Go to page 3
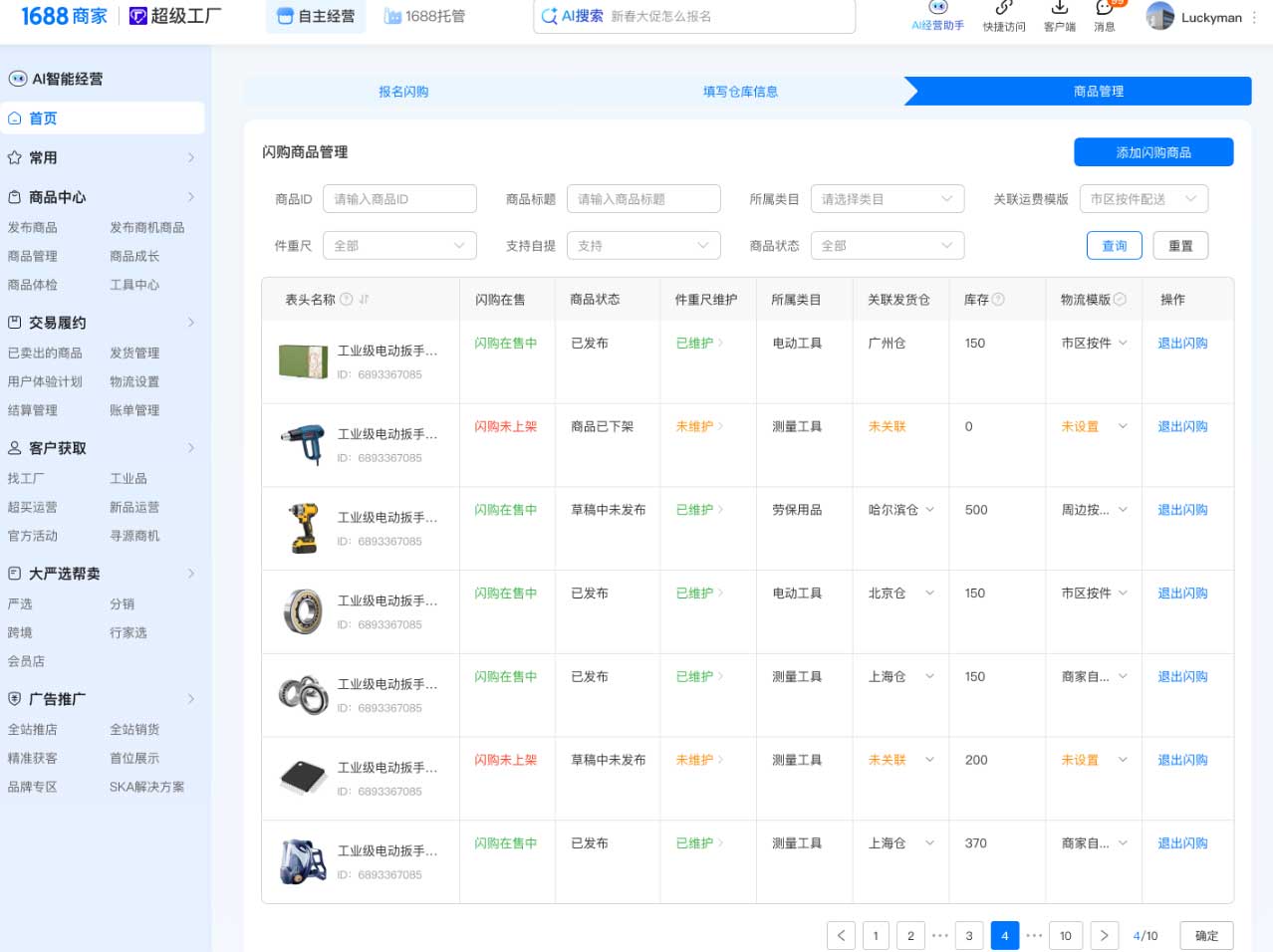 (969, 935)
